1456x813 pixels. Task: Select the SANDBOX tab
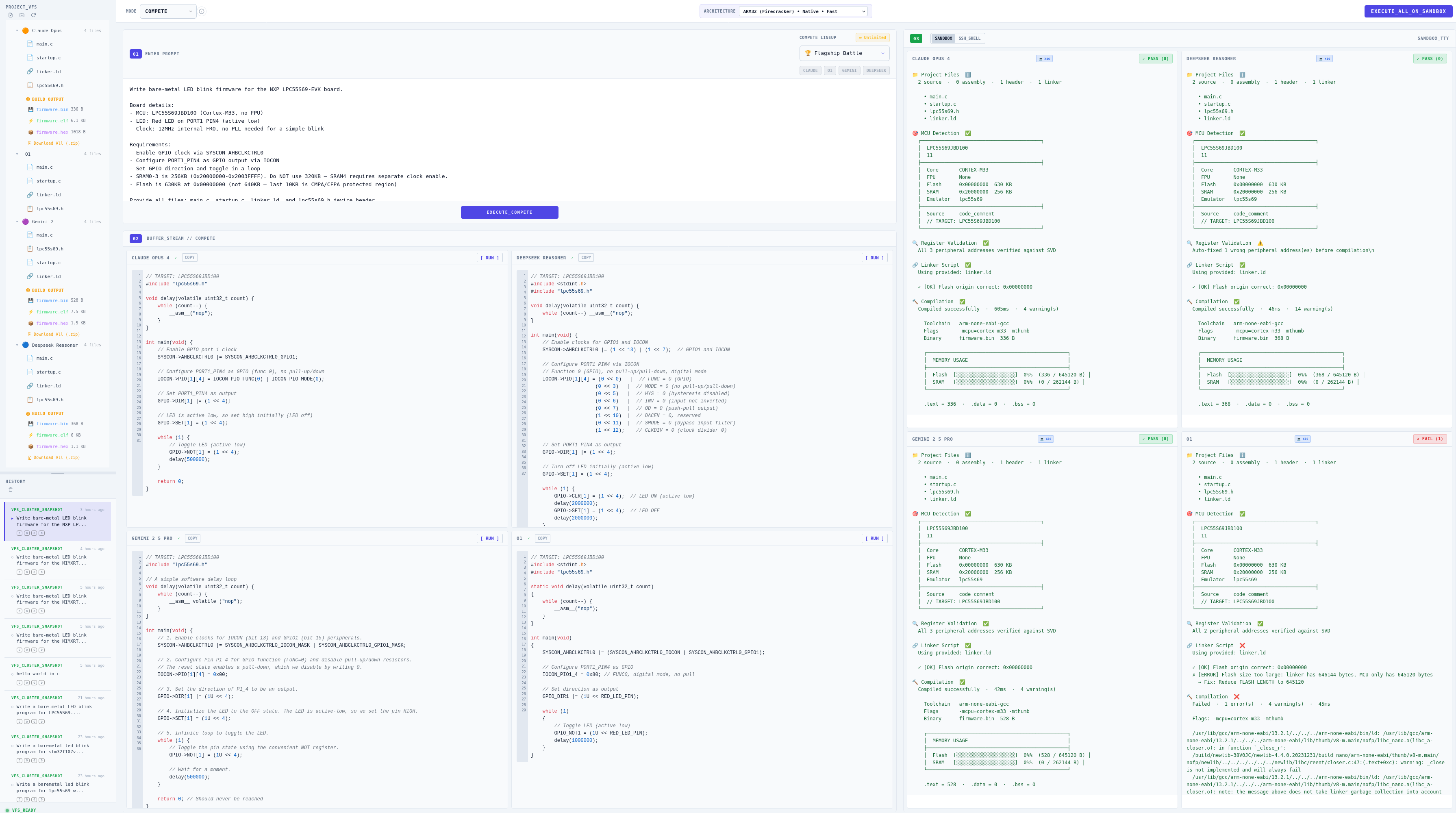(x=943, y=39)
